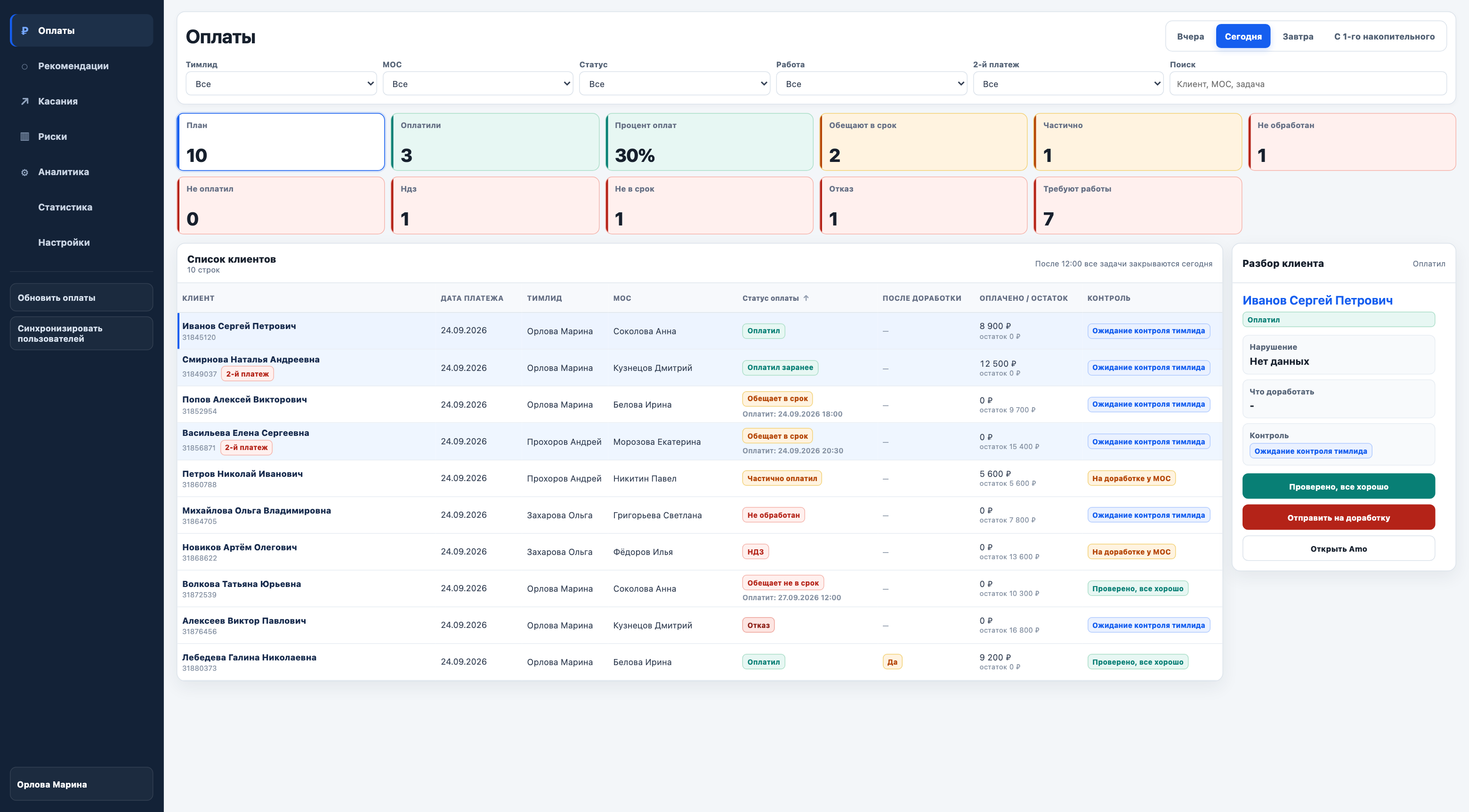Click the ruble icon beside Оплаты
Screen dimensions: 1469x812
coord(24,31)
